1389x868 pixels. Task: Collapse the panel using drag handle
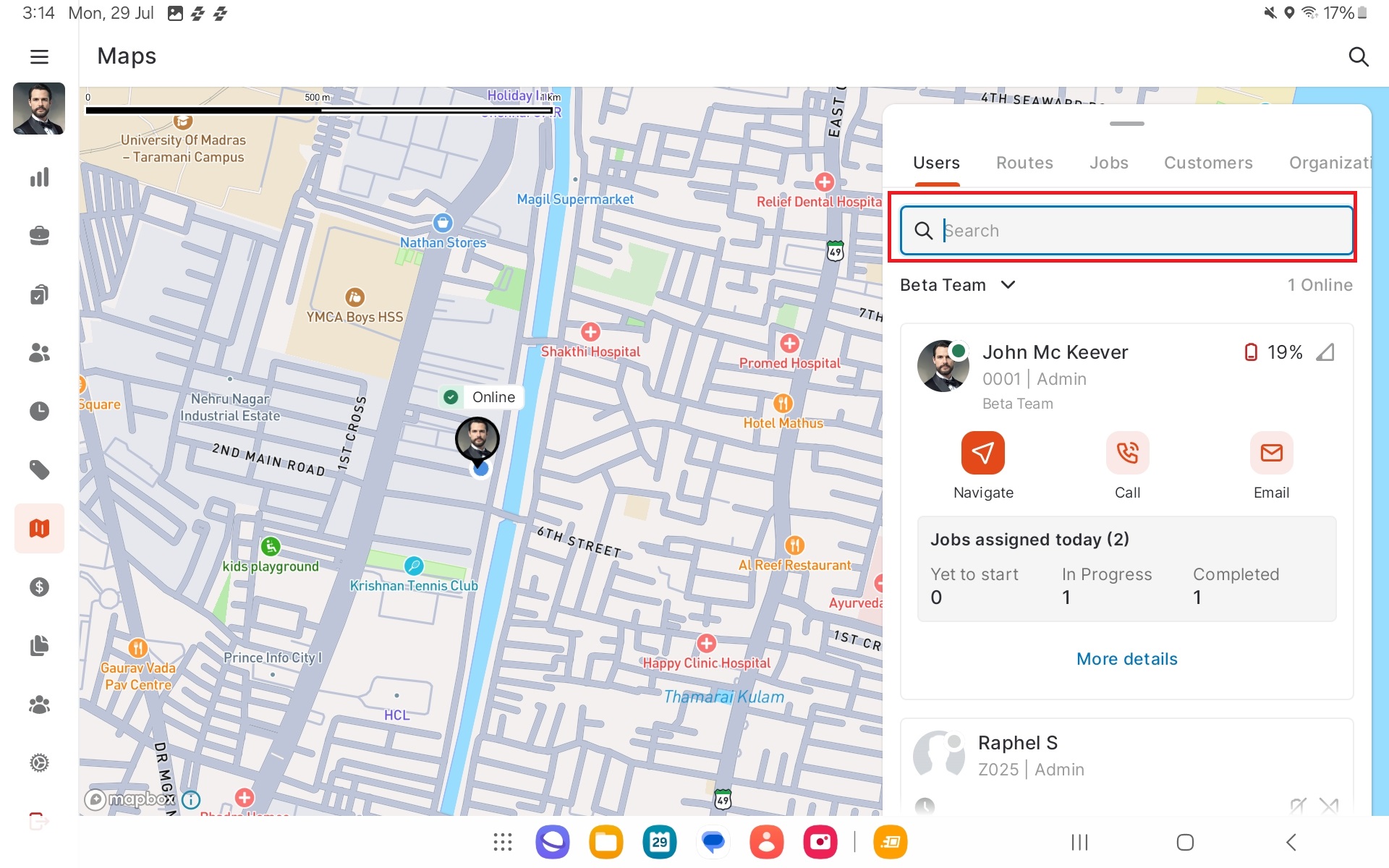tap(1126, 124)
